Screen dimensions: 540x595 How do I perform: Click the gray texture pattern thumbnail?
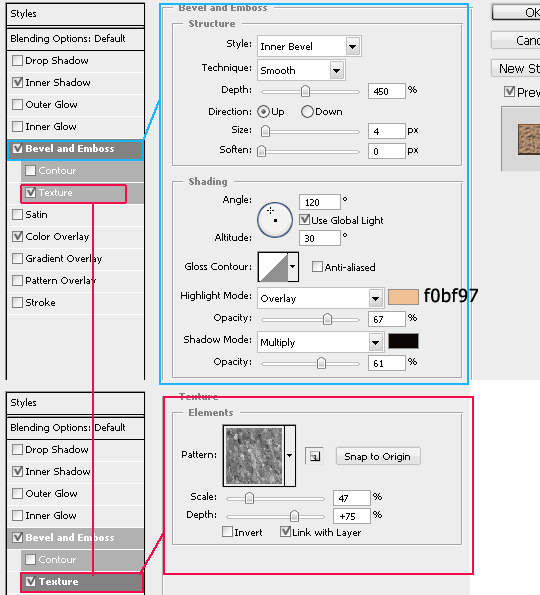tap(254, 455)
